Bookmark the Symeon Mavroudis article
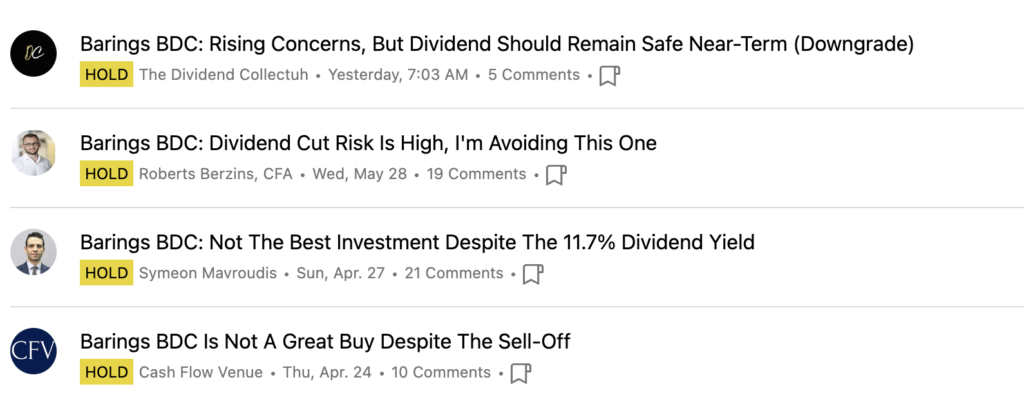This screenshot has height=402, width=1024. coord(533,274)
